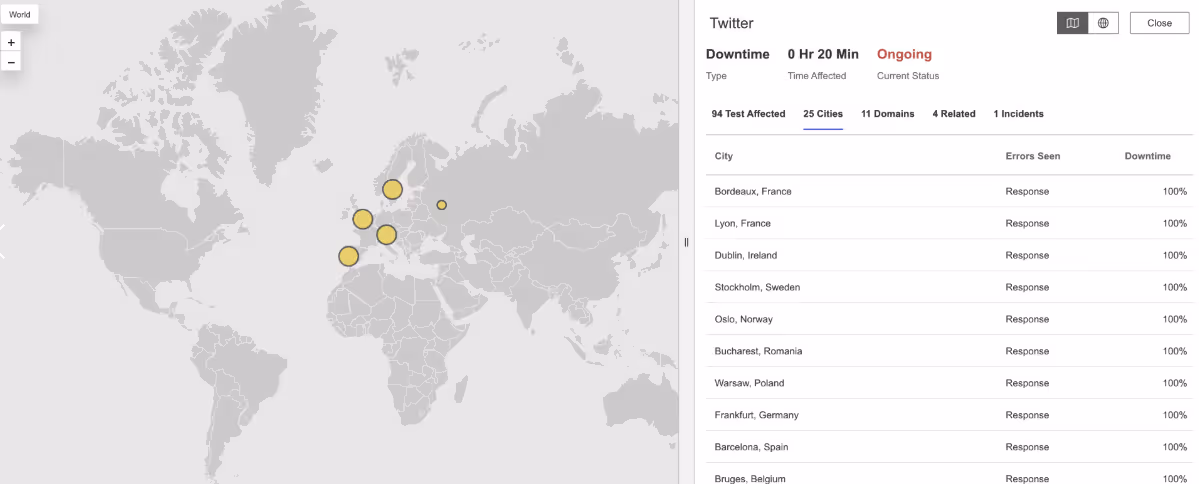The width and height of the screenshot is (1199, 484).
Task: Select the Stockholm, Sweden row
Action: click(x=949, y=287)
